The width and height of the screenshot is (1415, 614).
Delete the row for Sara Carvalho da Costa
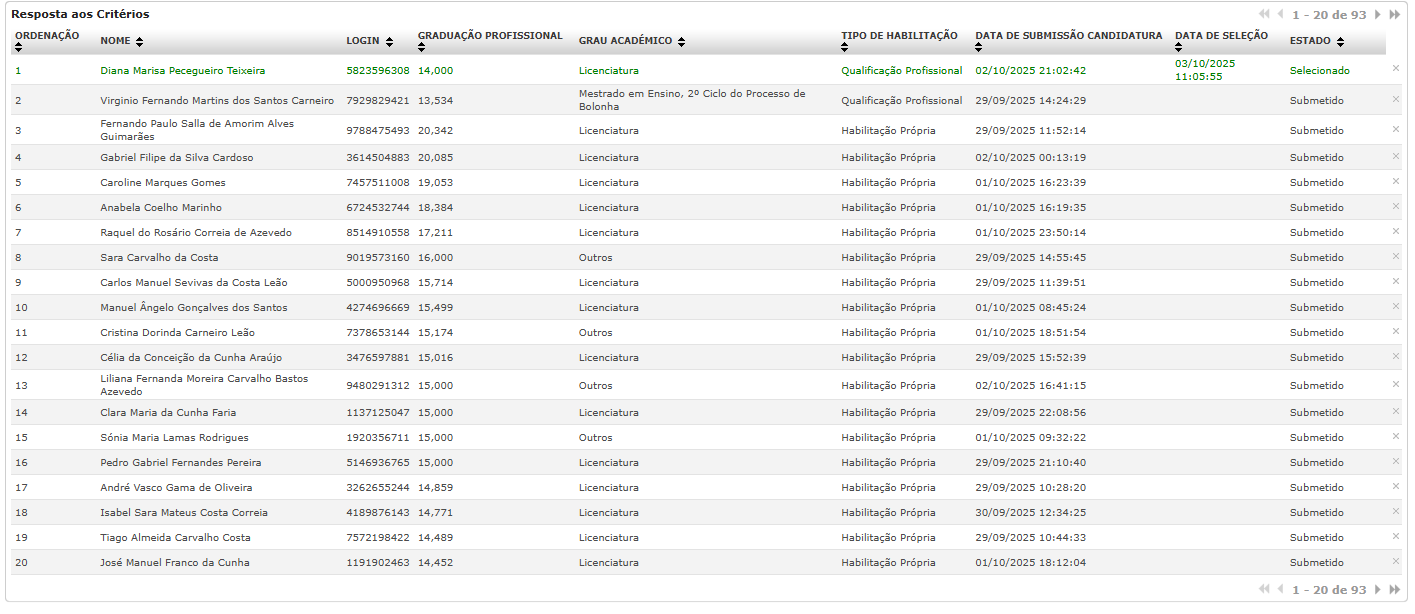point(1396,256)
